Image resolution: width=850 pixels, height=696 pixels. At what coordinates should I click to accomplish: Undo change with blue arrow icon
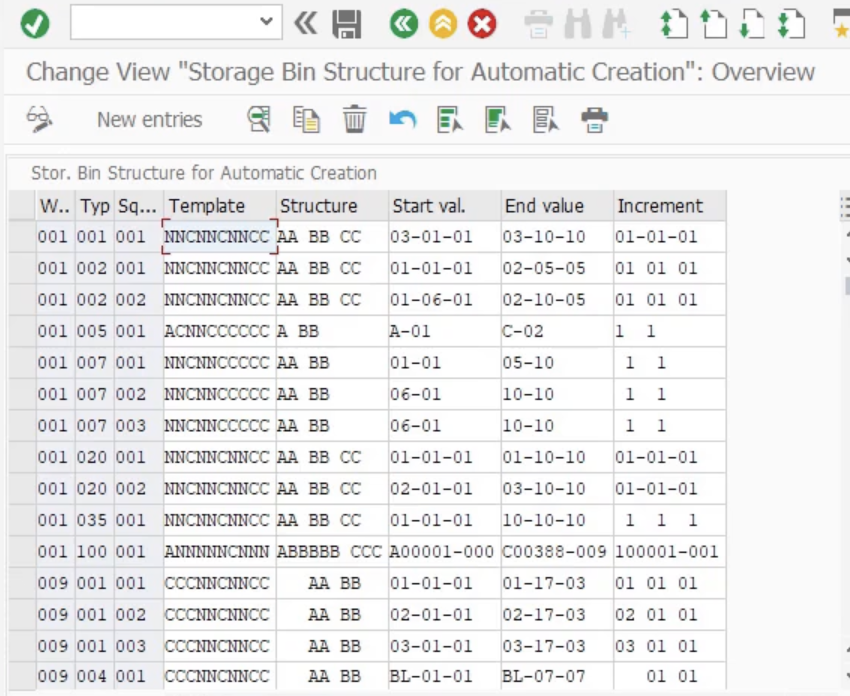(402, 120)
